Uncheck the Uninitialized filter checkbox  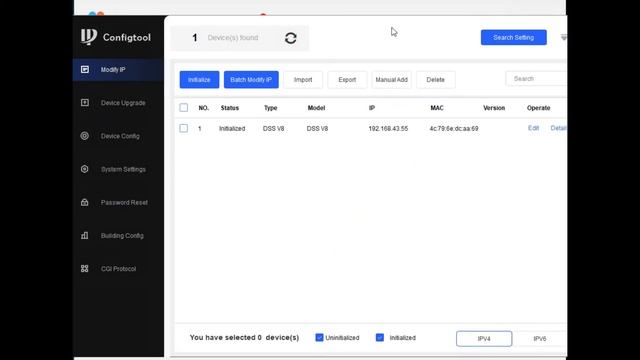click(x=319, y=338)
